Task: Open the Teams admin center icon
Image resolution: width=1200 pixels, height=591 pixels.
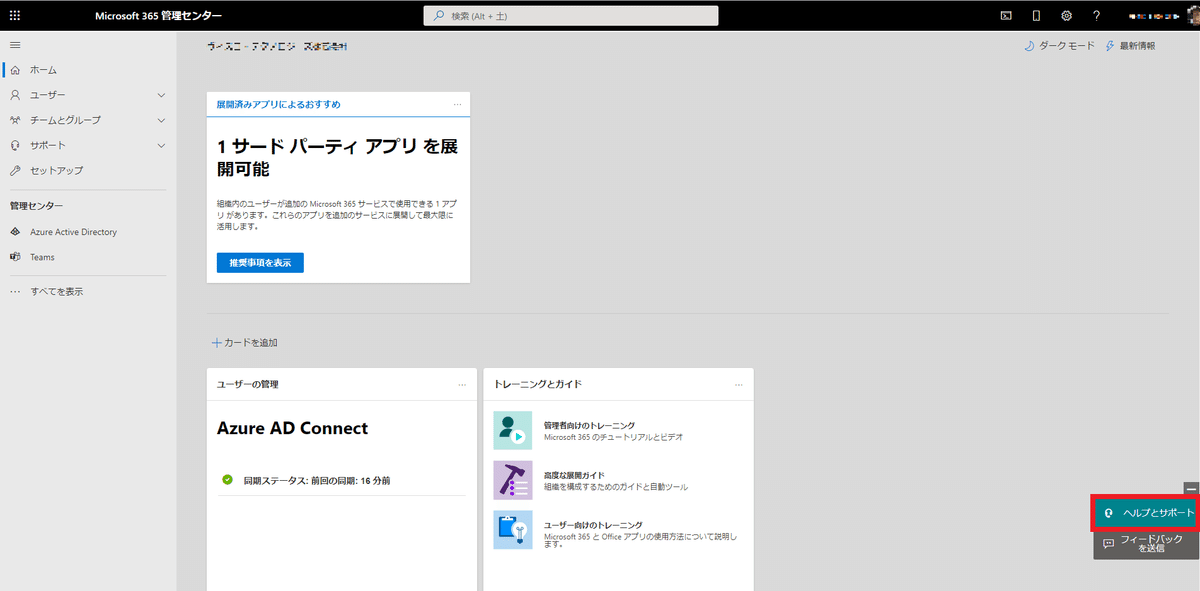Action: [x=15, y=257]
